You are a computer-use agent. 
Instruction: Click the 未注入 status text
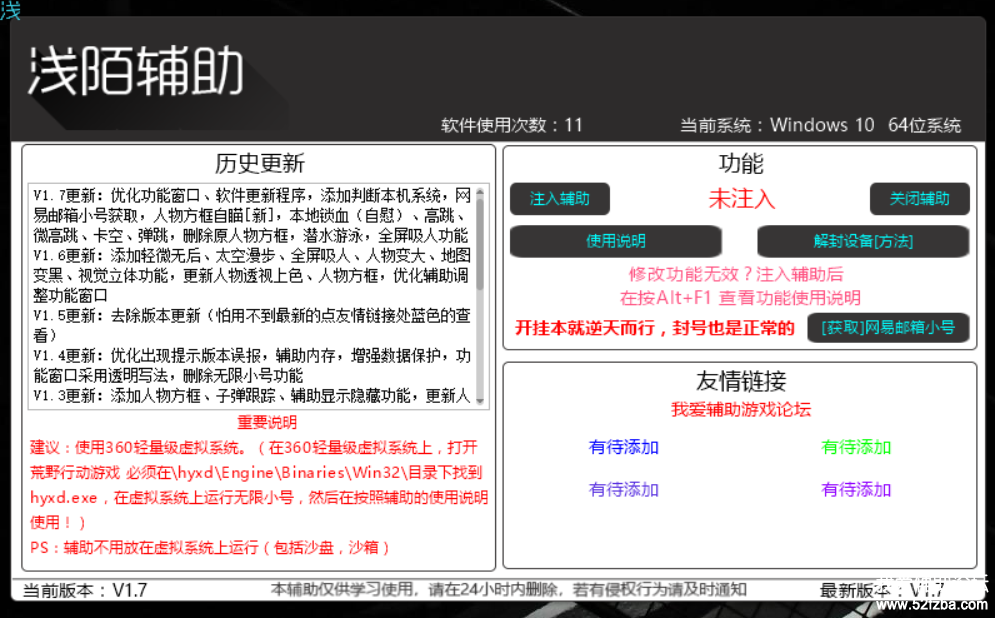(741, 199)
